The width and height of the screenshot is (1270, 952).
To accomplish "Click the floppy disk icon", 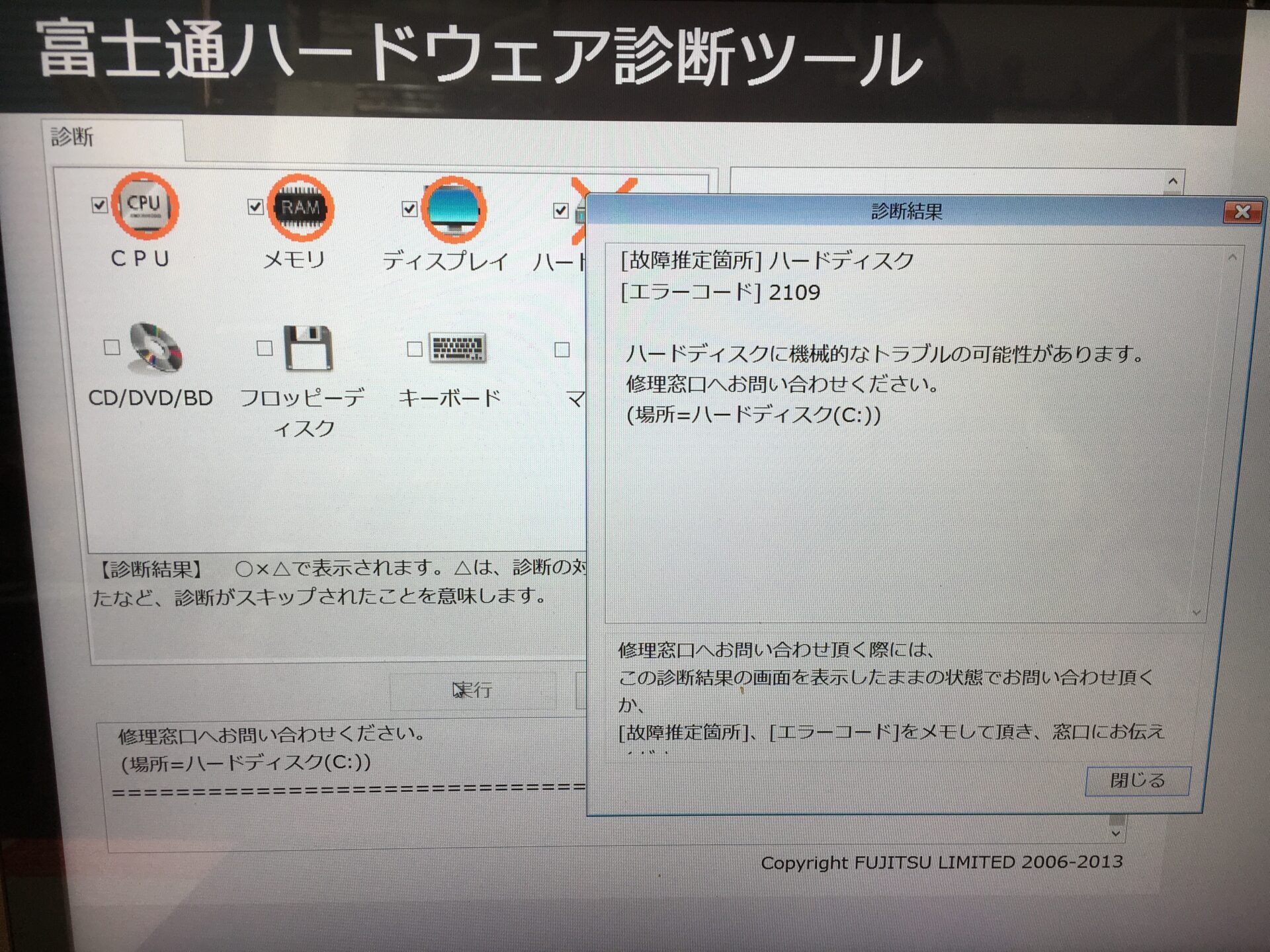I will pyautogui.click(x=308, y=348).
